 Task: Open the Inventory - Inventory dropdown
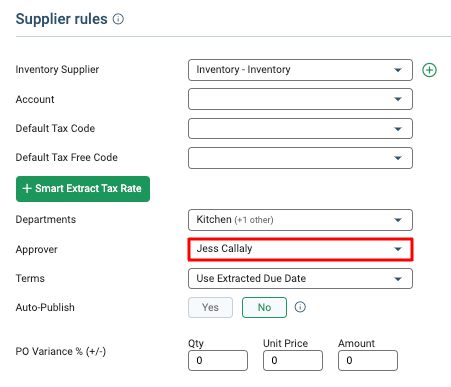[300, 70]
